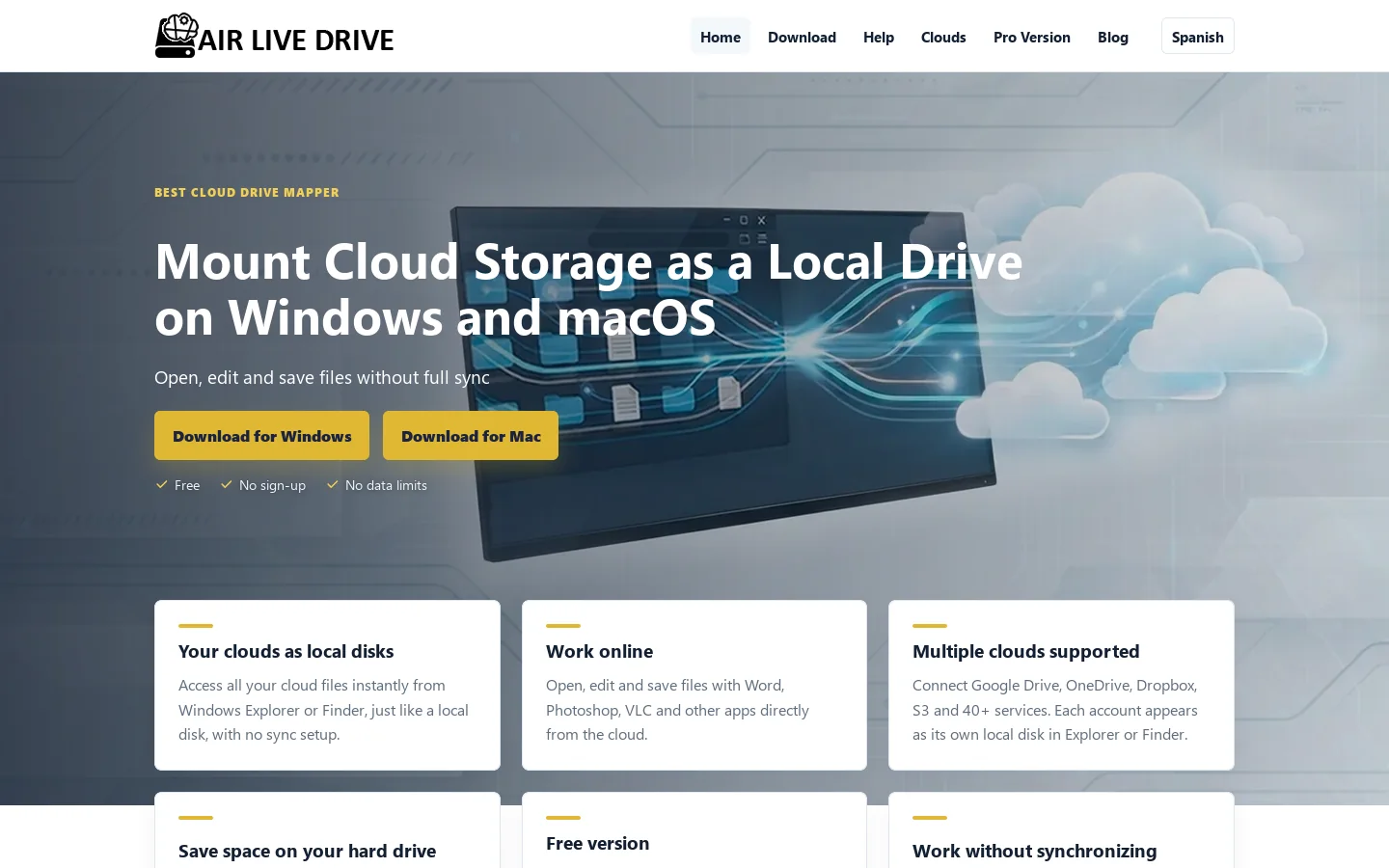Click the checkmark icon beside Free

pyautogui.click(x=162, y=484)
